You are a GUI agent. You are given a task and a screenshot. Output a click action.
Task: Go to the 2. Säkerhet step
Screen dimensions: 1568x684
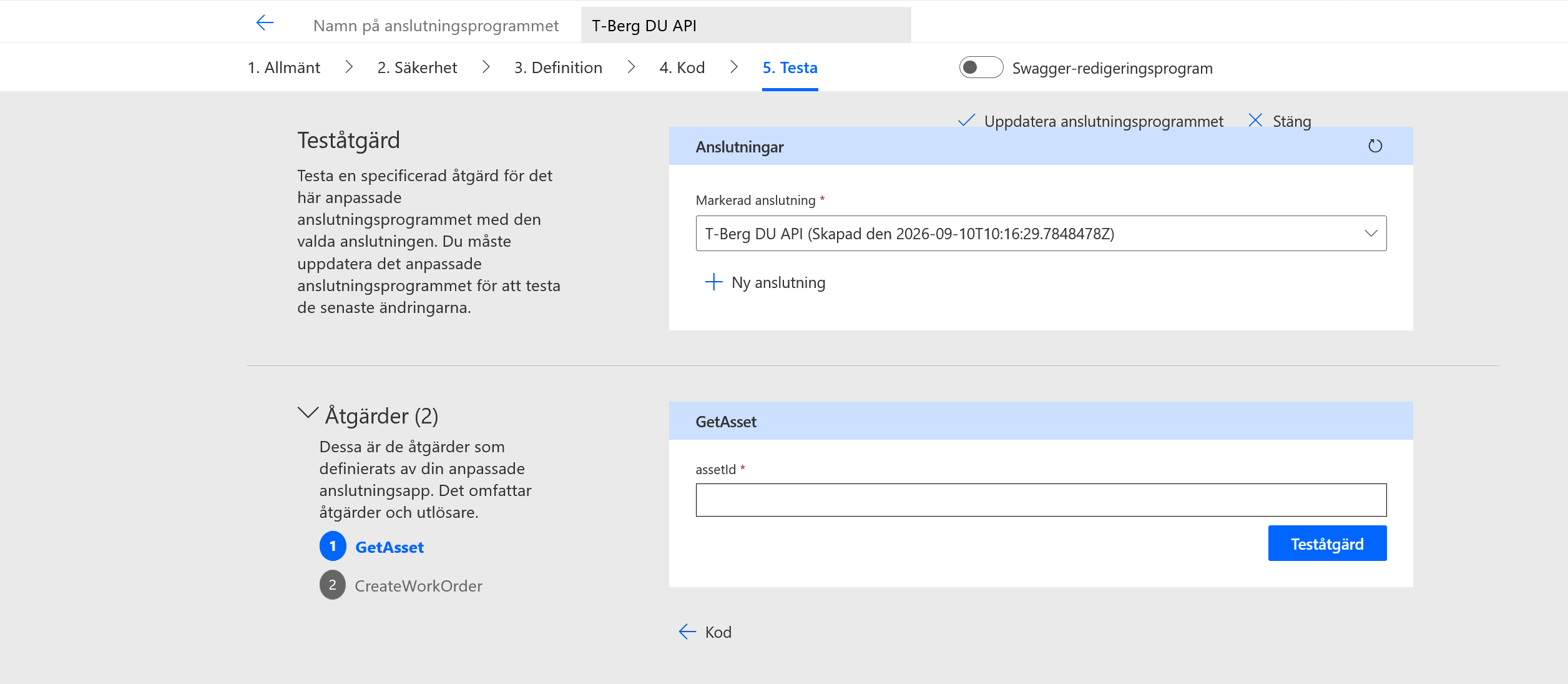coord(417,67)
